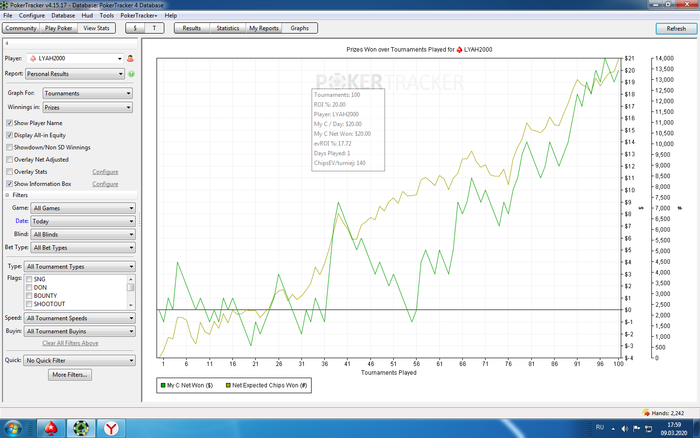Click the green My C Net Won legend marker
Screen dimensions: 700x438
pos(163,385)
